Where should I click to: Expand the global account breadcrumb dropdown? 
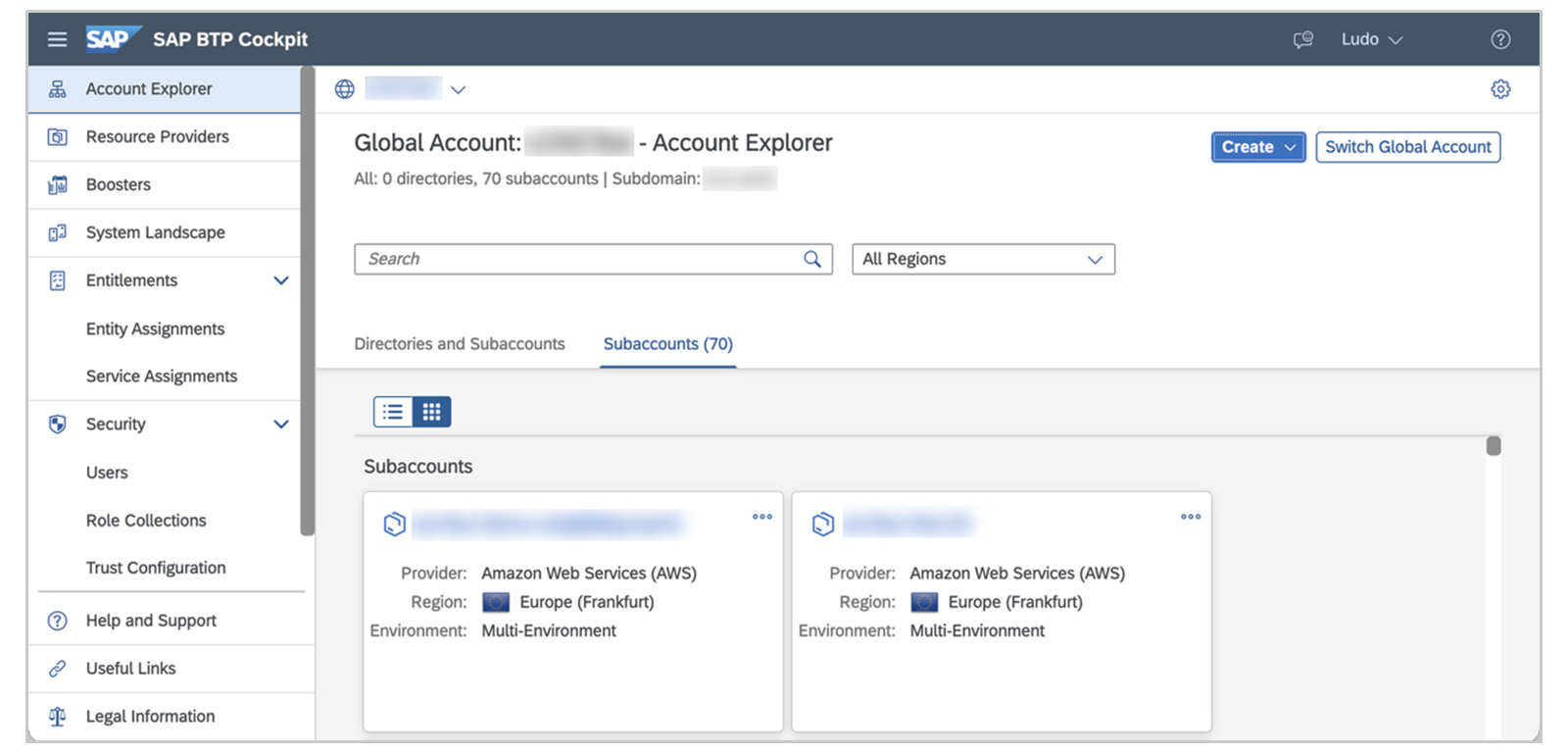click(x=458, y=89)
